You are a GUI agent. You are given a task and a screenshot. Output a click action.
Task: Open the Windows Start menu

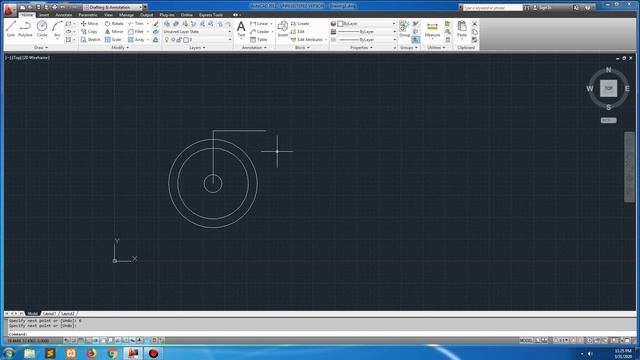pyautogui.click(x=9, y=353)
